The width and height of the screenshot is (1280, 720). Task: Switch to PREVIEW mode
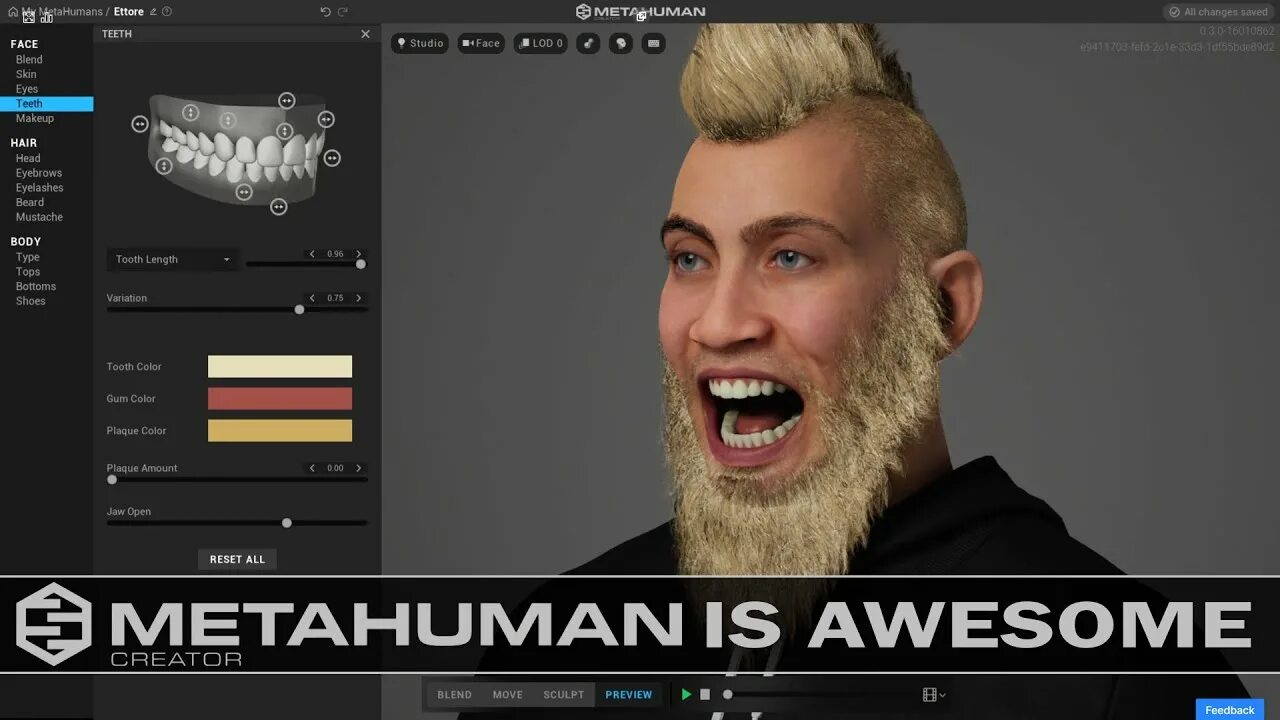point(629,695)
